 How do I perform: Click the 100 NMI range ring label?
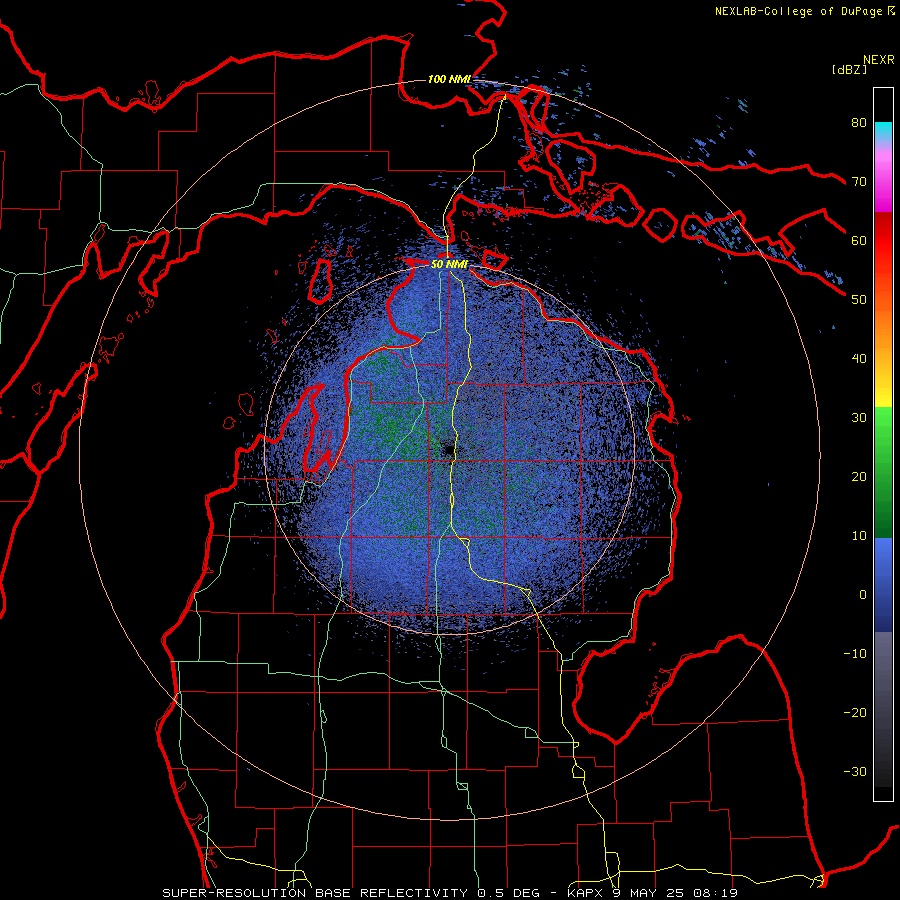tap(449, 79)
